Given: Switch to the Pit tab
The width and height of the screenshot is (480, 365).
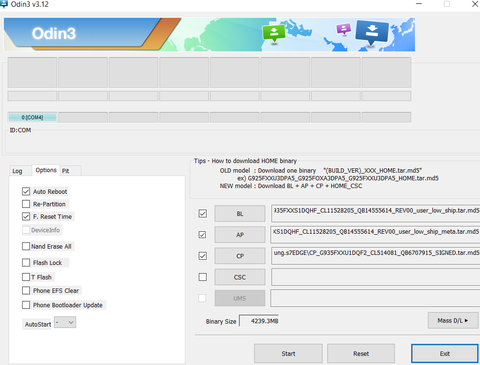Looking at the screenshot, I should [x=66, y=171].
